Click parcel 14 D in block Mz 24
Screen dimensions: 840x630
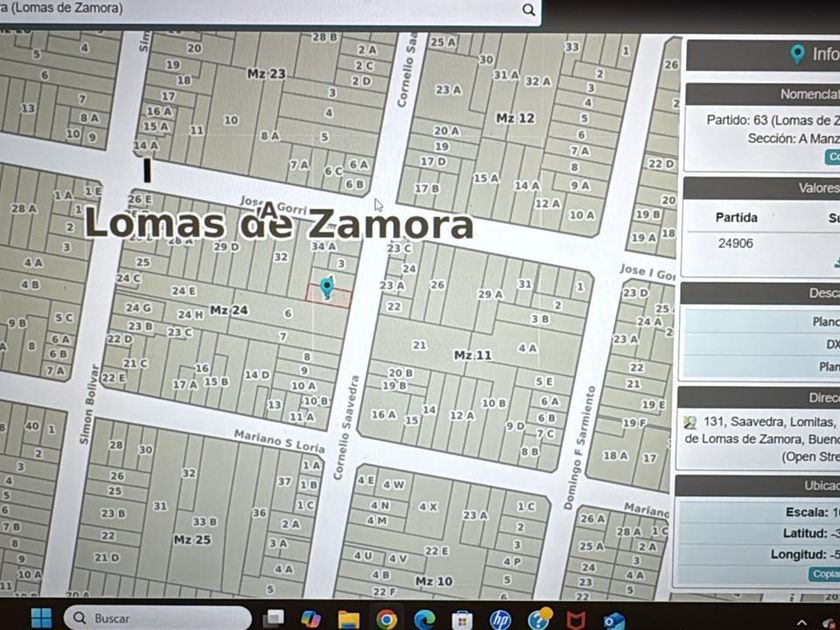257,374
